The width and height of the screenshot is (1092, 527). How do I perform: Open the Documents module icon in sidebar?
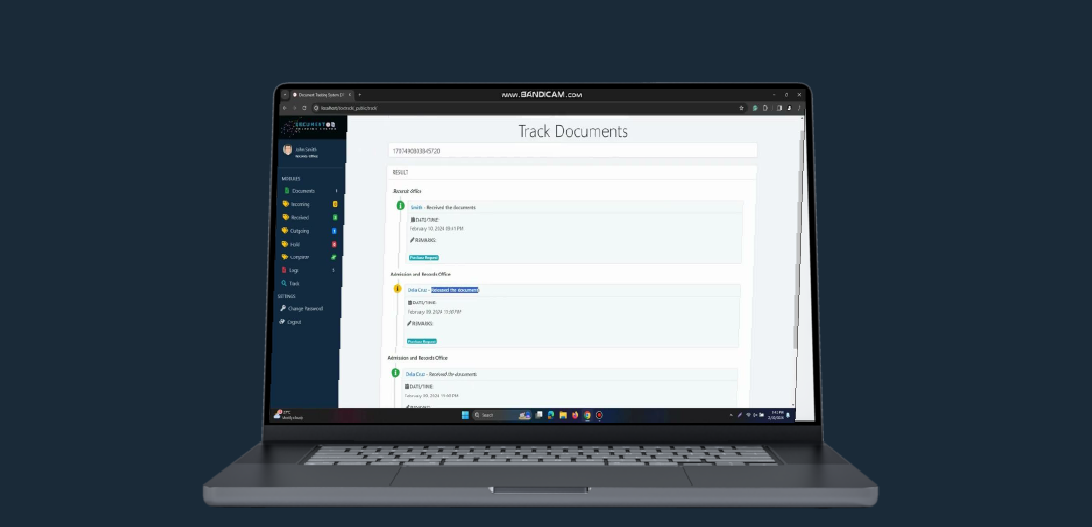pyautogui.click(x=287, y=191)
